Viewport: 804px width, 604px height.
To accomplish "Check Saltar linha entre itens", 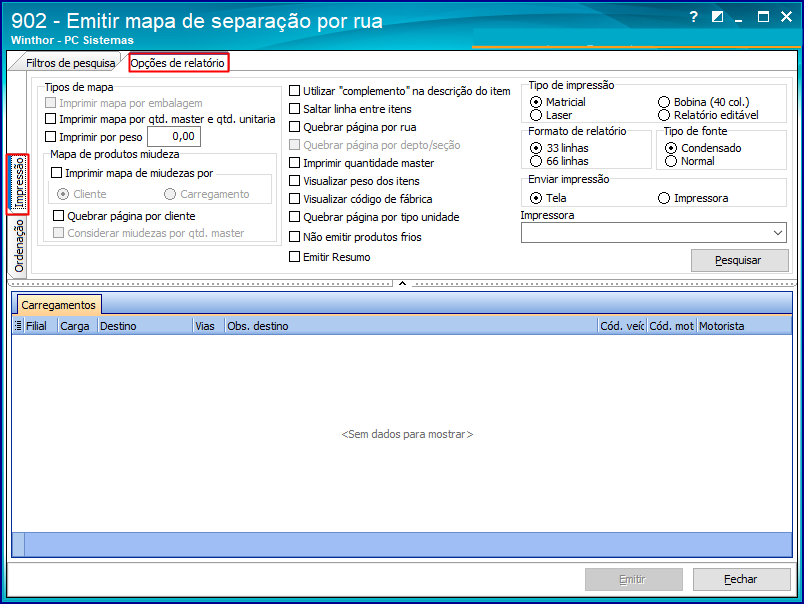I will tap(294, 109).
